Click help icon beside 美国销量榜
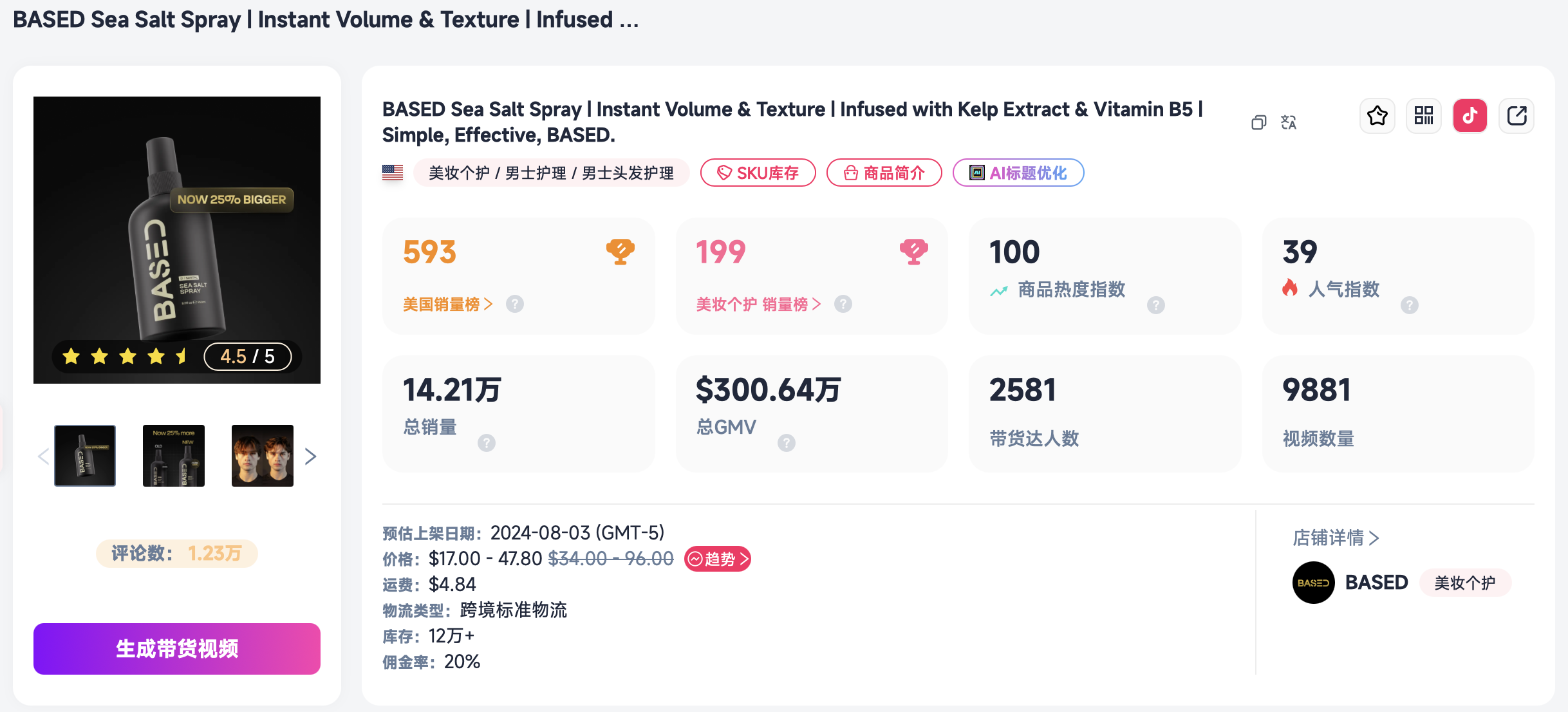This screenshot has height=712, width=1568. 515,304
